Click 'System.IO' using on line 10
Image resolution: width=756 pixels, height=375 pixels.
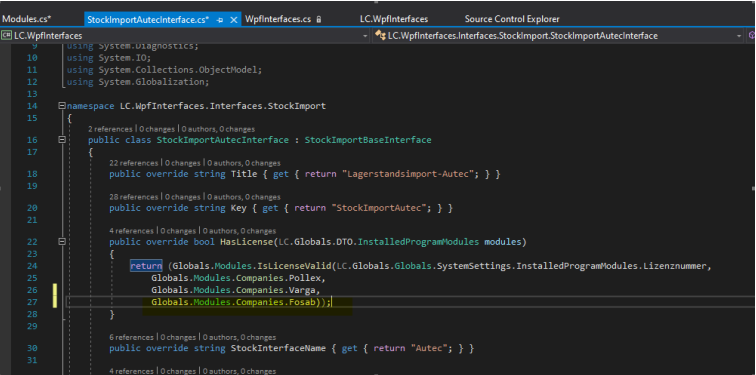point(122,58)
